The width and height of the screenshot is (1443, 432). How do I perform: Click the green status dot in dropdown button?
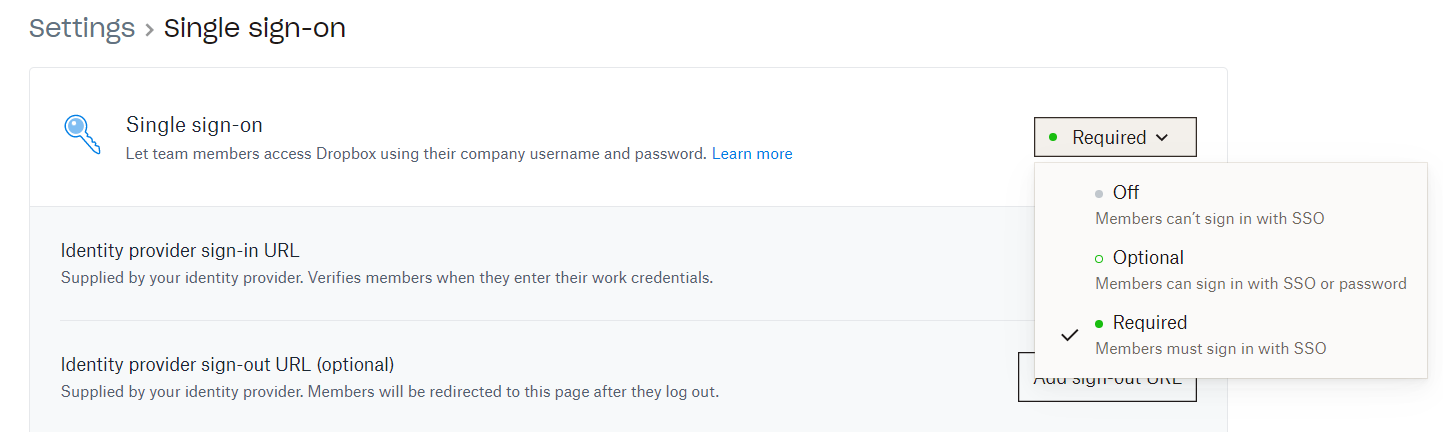click(1053, 137)
